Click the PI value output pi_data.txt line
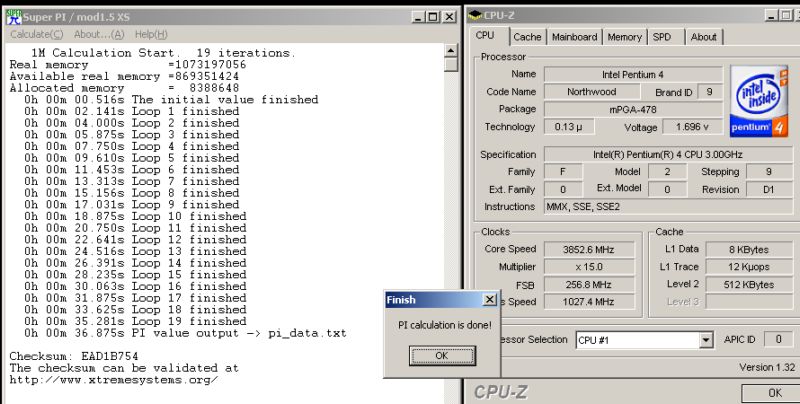 point(185,334)
